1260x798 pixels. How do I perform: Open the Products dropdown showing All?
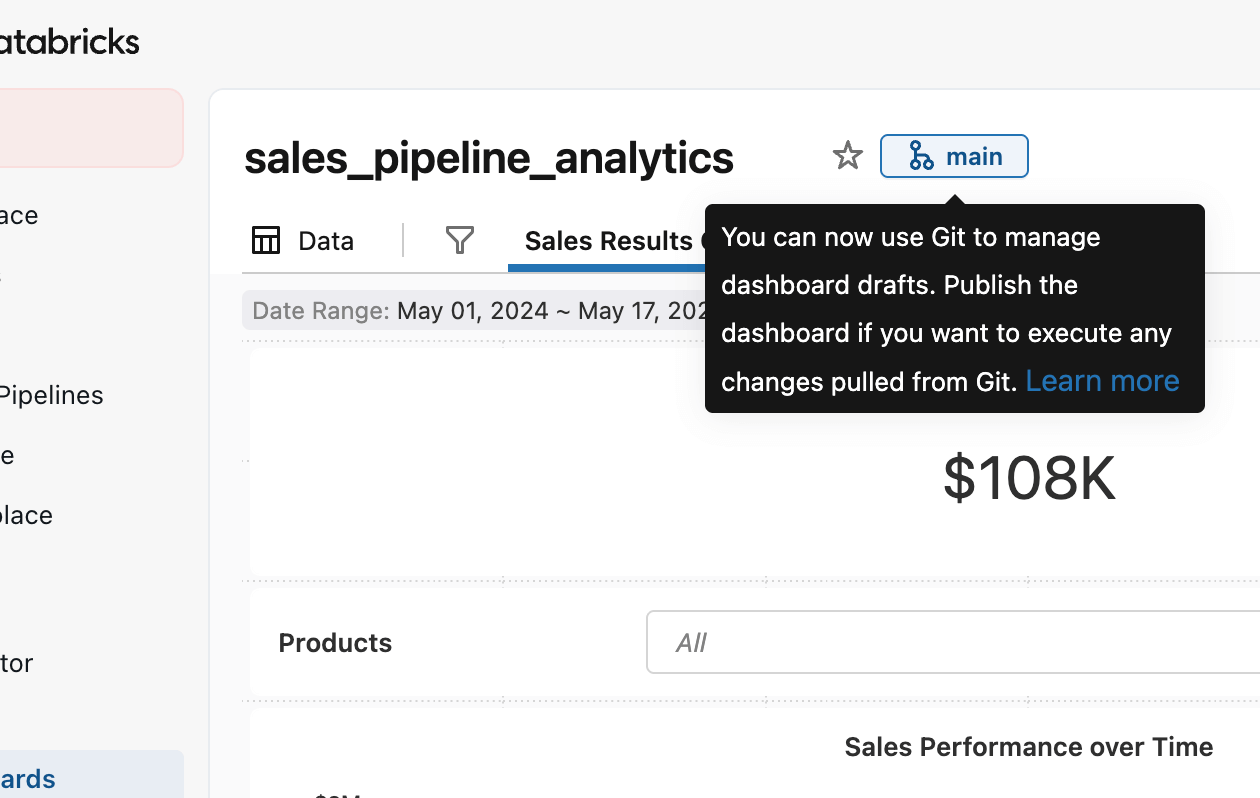(952, 642)
